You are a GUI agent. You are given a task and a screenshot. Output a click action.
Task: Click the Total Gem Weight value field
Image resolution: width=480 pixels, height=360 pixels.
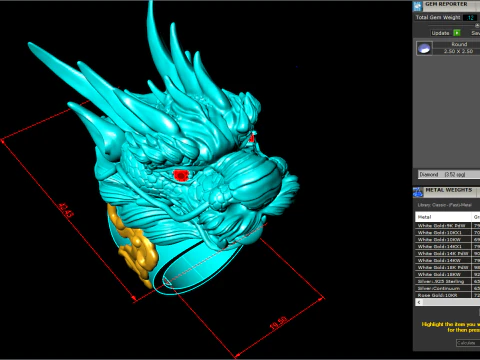[470, 18]
